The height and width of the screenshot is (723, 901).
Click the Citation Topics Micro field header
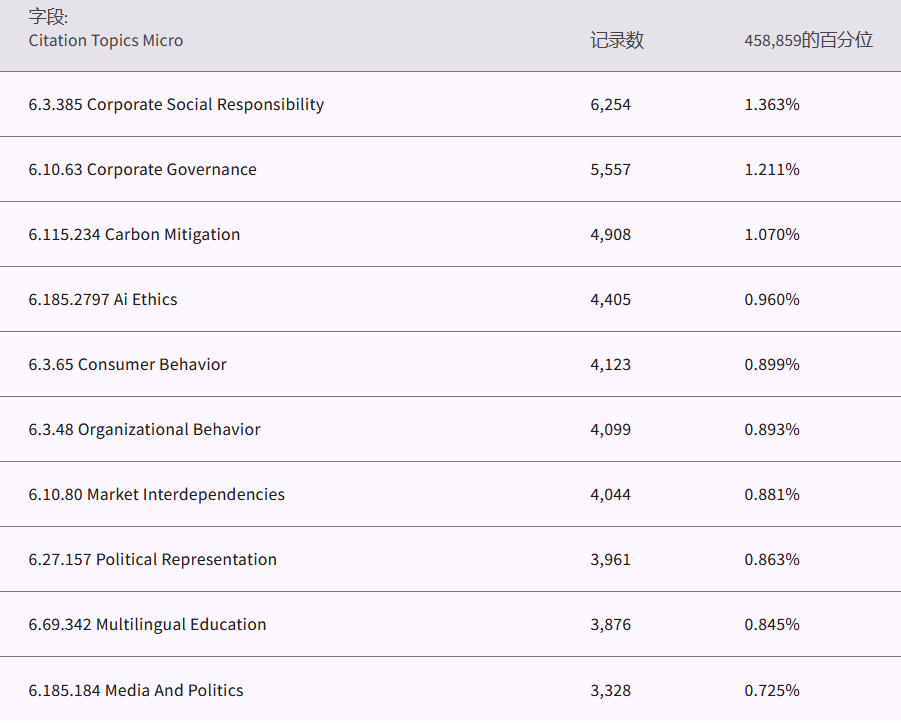click(105, 41)
